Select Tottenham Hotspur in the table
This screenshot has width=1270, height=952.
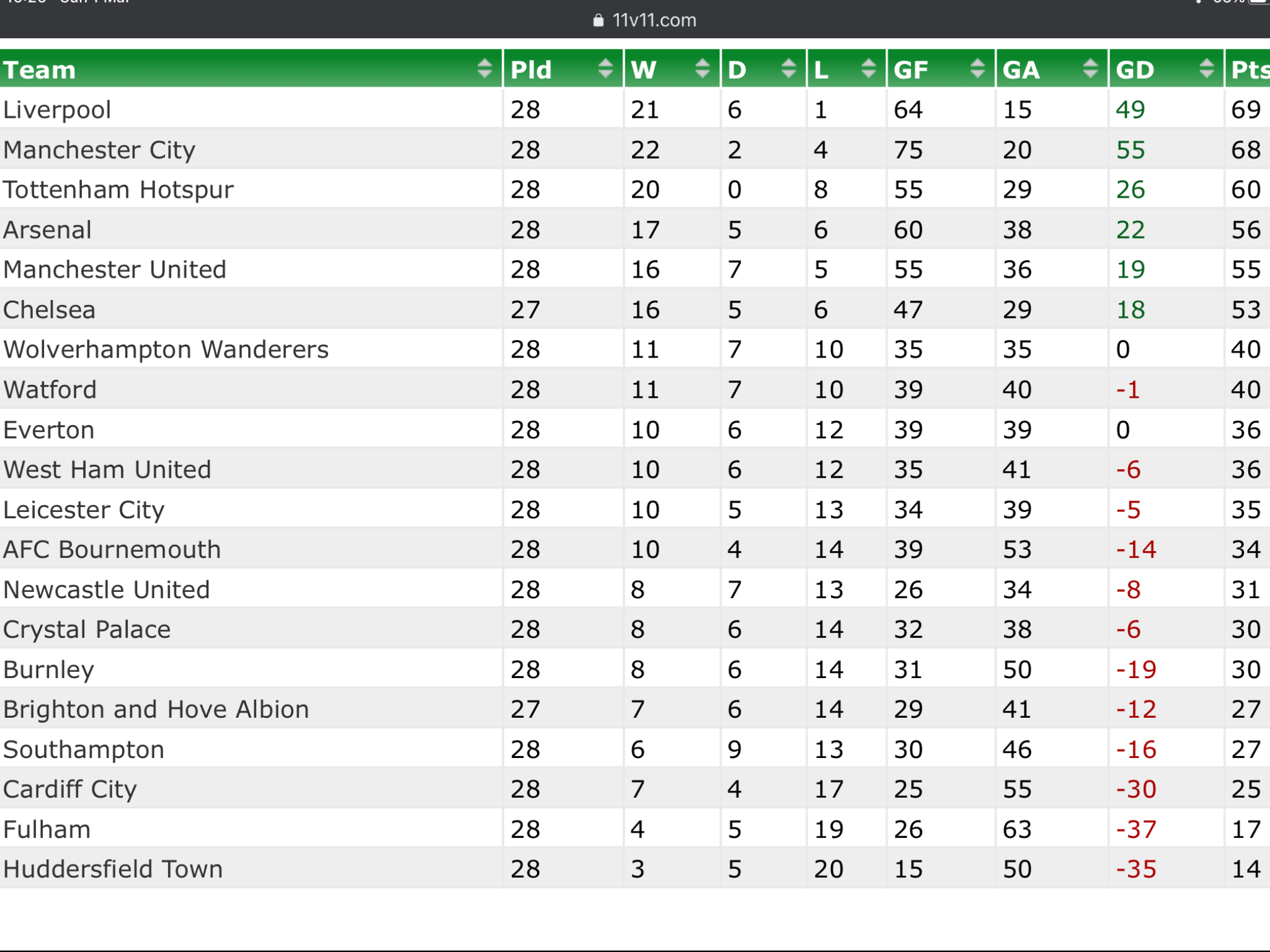point(118,190)
